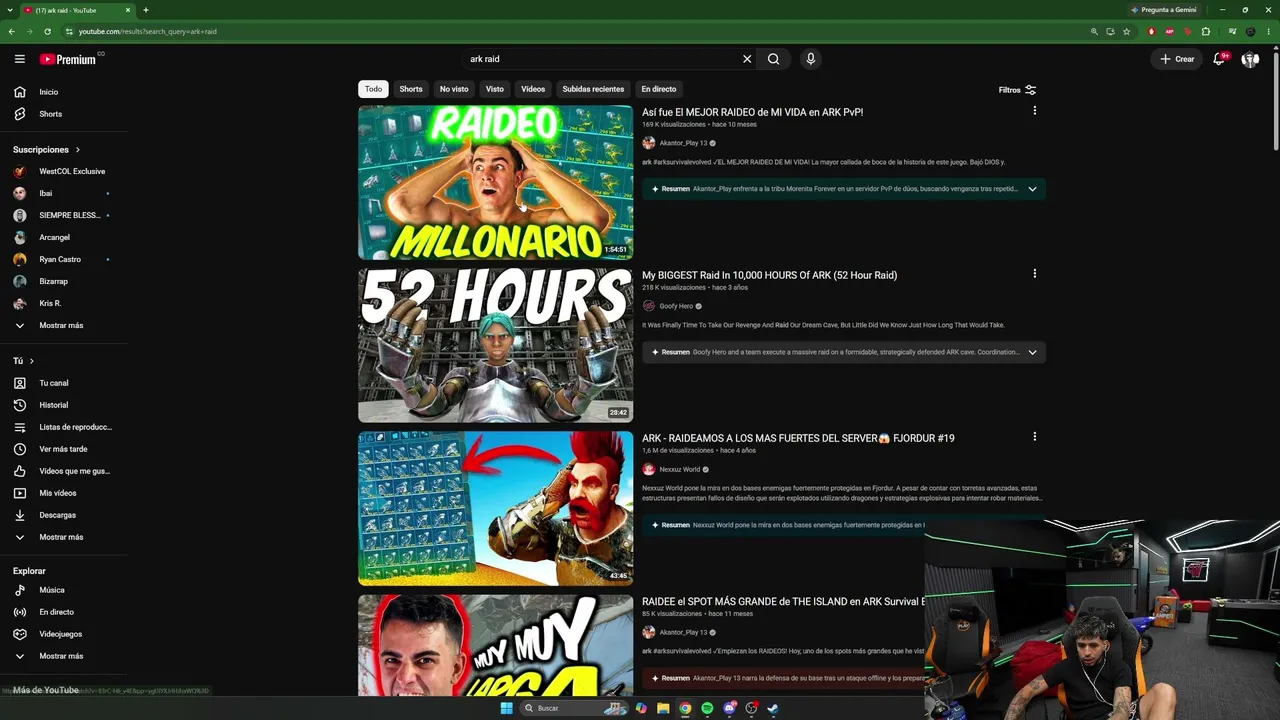Open the AdBlock Plus extension icon

point(1170,31)
